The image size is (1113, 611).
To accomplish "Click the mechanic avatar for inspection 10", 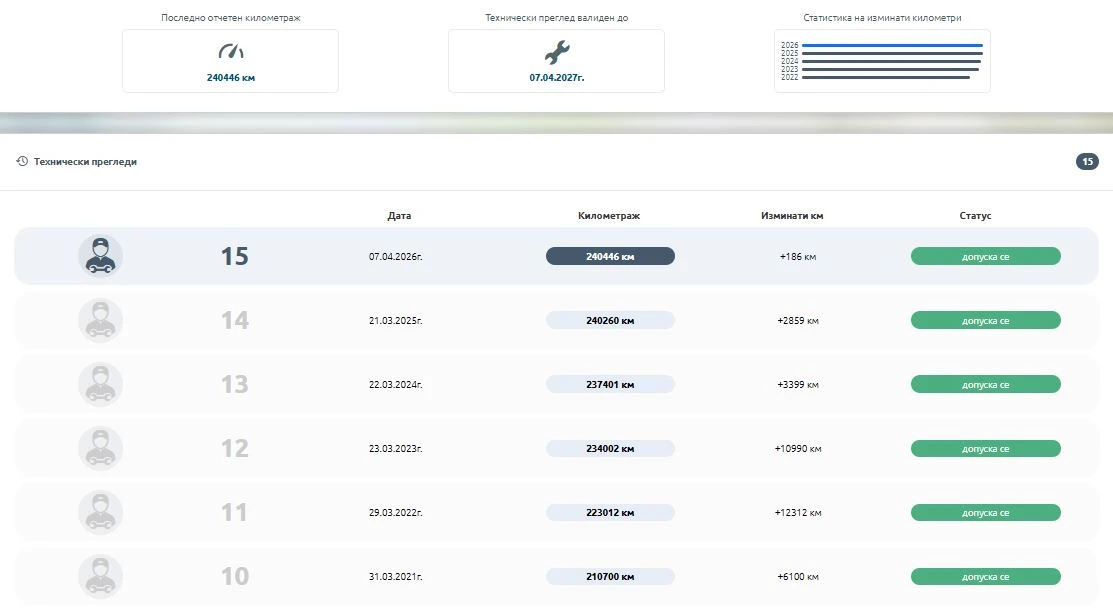I will tap(100, 576).
